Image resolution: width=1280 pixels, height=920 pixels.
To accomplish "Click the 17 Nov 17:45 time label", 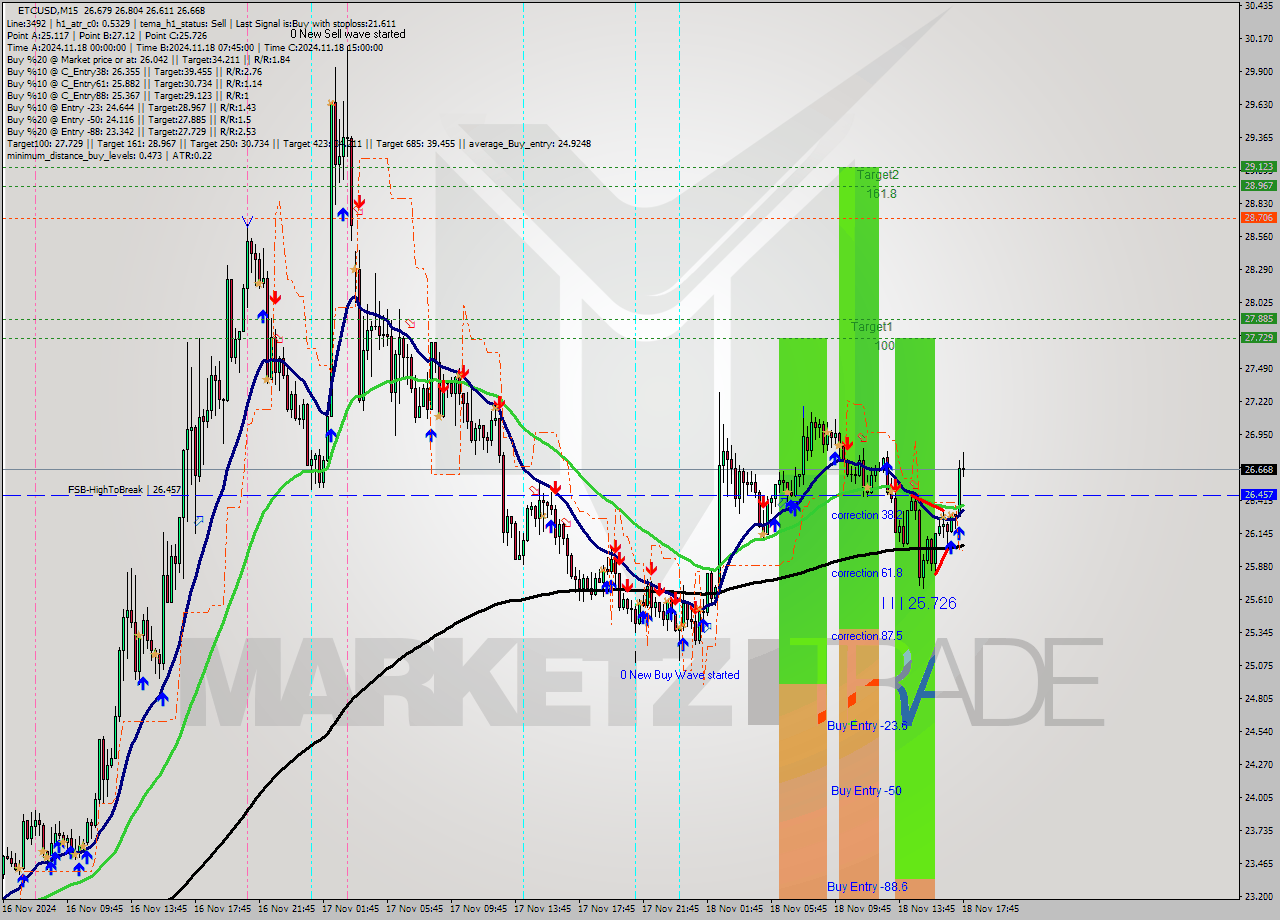I will pos(606,909).
